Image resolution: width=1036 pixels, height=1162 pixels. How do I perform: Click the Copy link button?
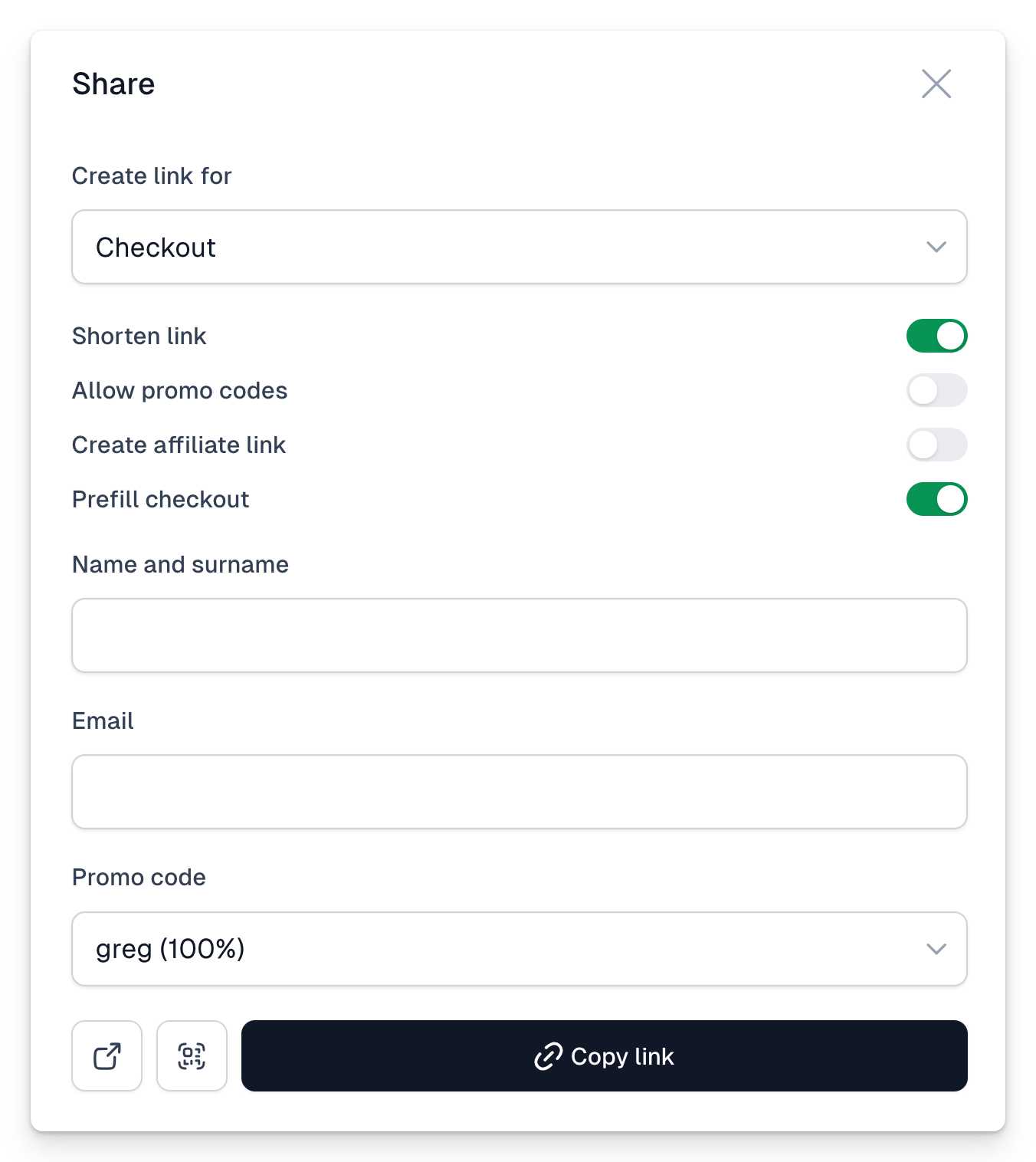[x=604, y=1055]
